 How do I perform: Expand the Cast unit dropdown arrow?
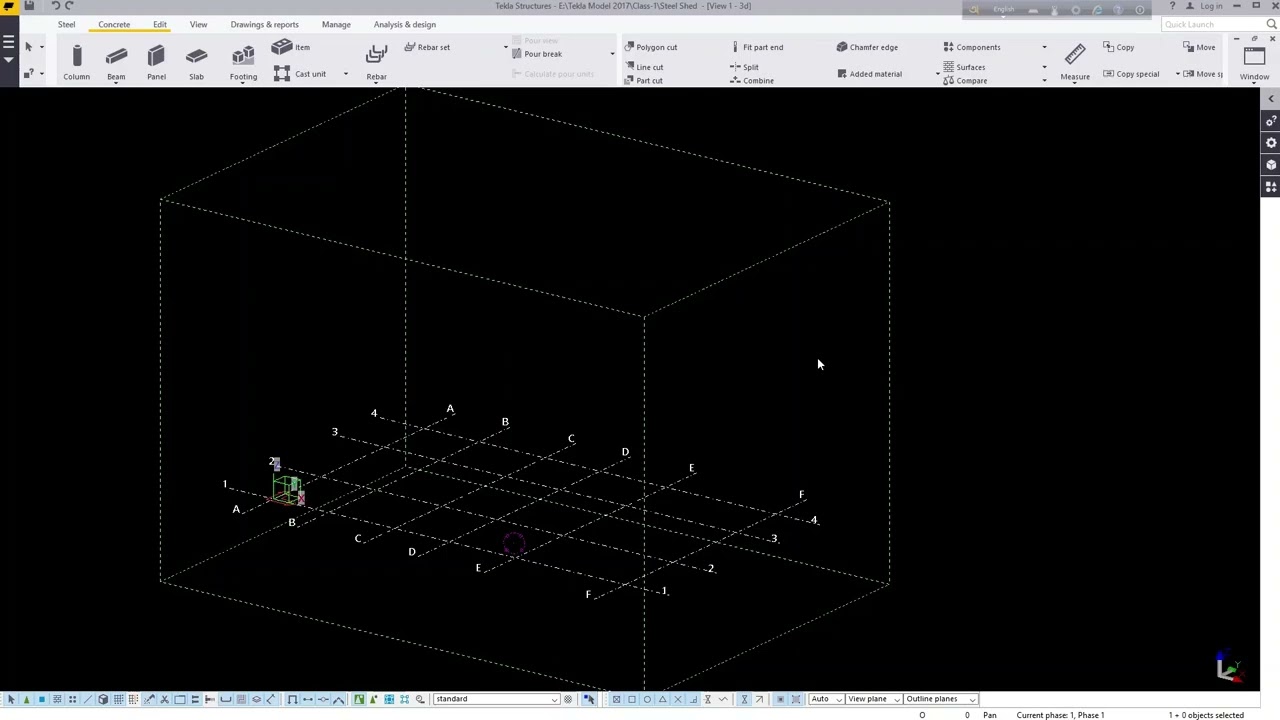pyautogui.click(x=346, y=74)
